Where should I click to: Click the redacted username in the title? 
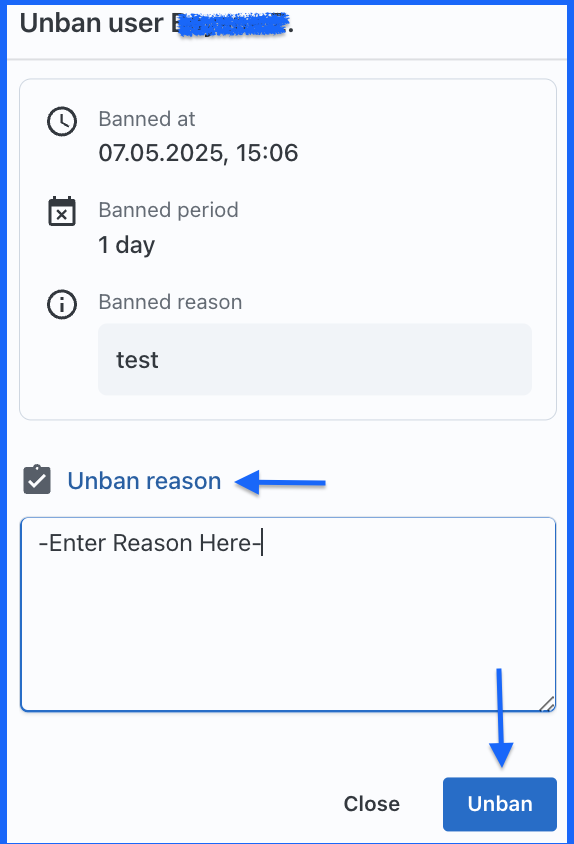[230, 25]
